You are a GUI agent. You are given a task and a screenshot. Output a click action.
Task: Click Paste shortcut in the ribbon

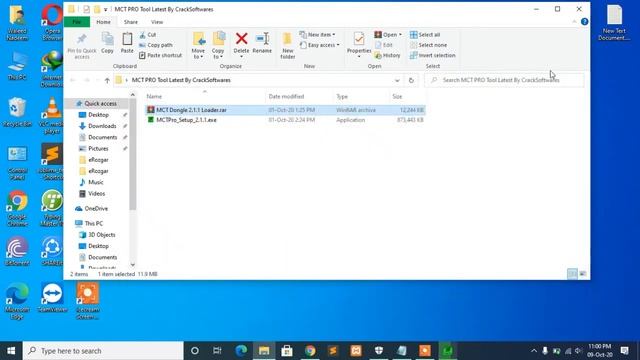click(x=160, y=56)
